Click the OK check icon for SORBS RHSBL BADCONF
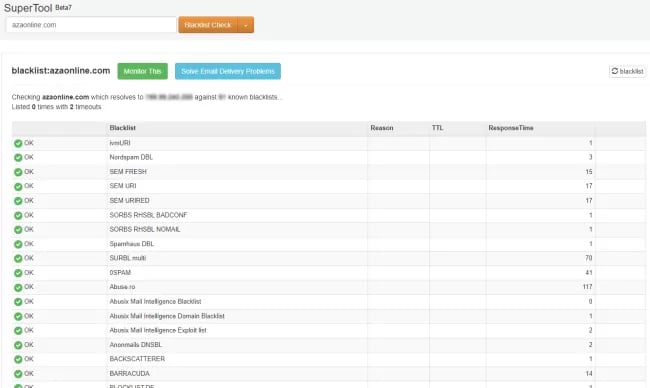 18,216
